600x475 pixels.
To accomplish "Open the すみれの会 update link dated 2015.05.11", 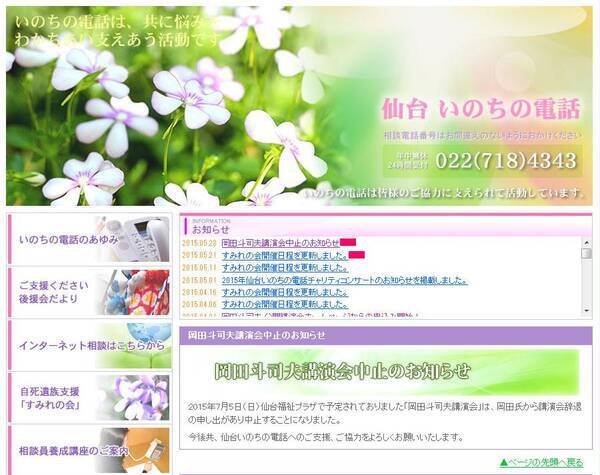I will click(285, 267).
